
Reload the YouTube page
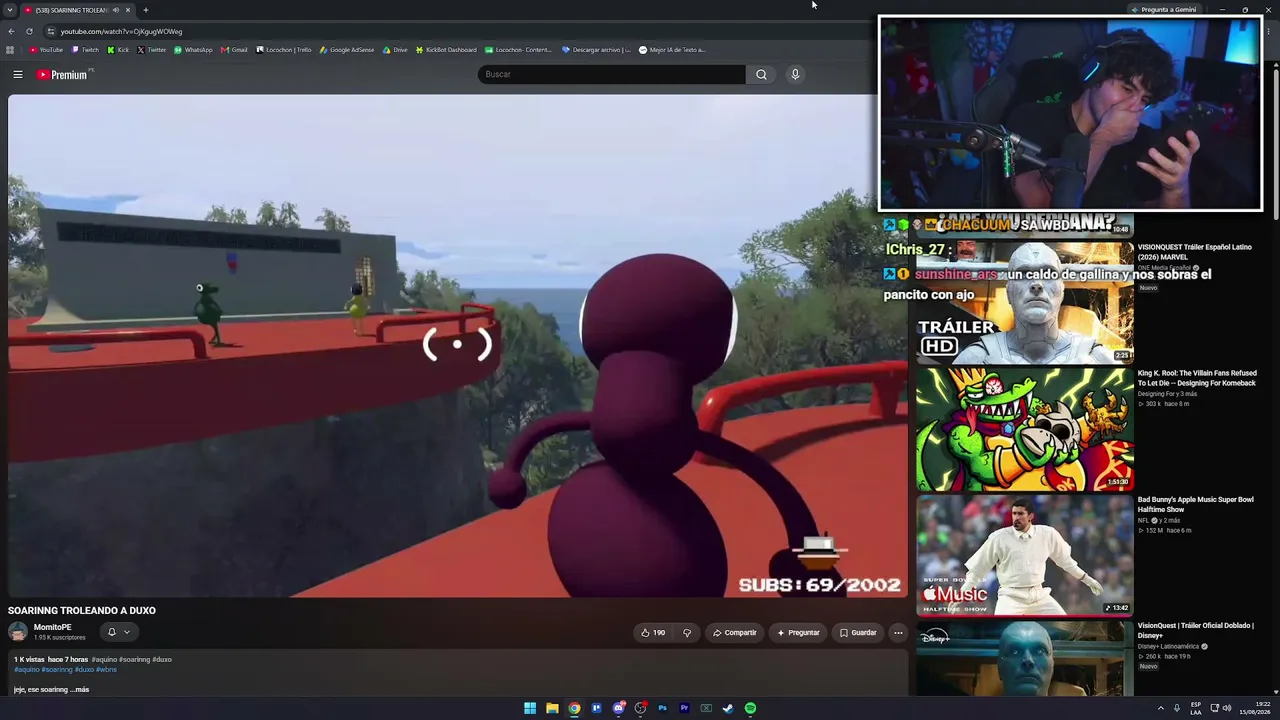click(x=29, y=31)
